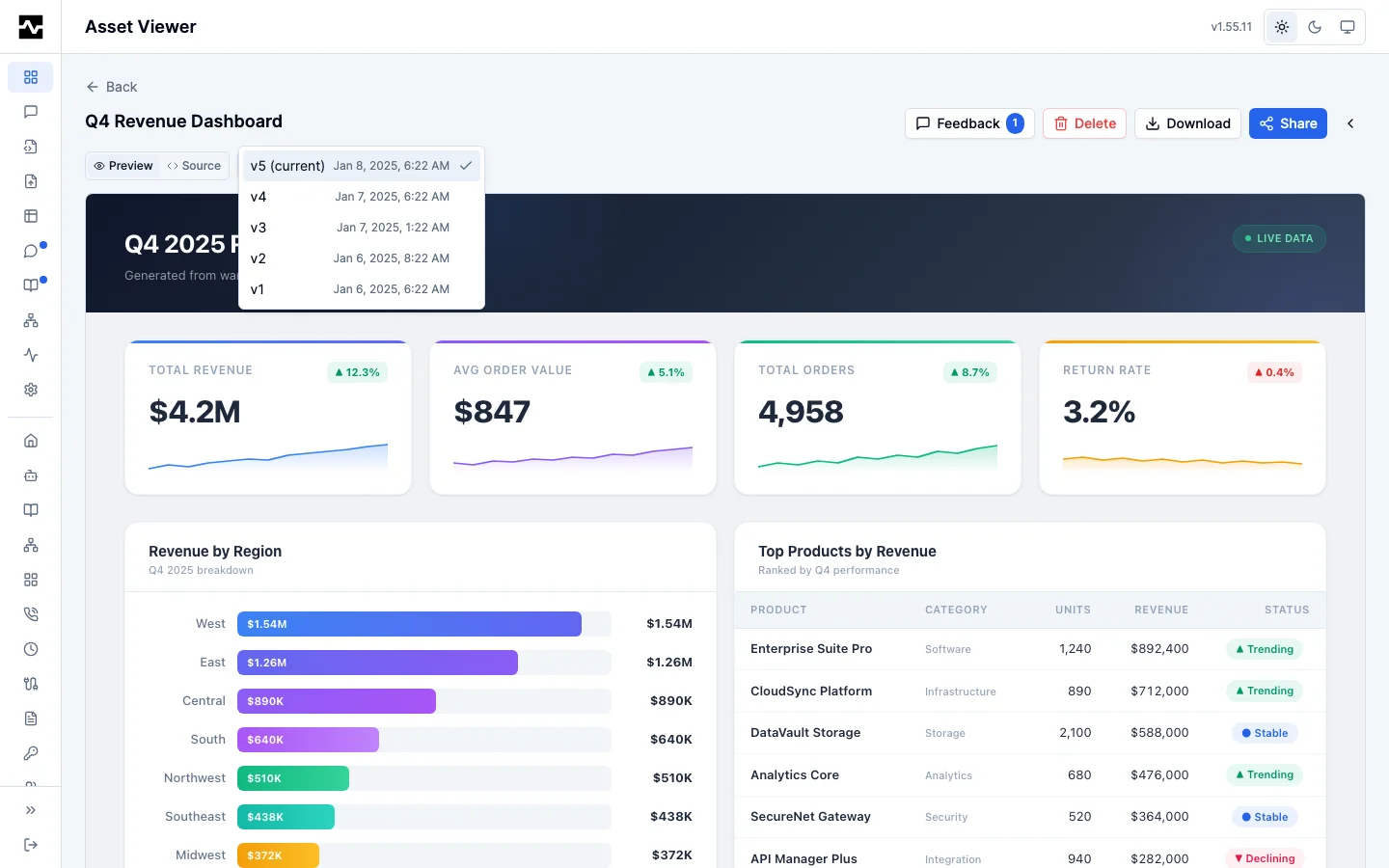The width and height of the screenshot is (1389, 868).
Task: Open the key icon in sidebar
Action: click(31, 753)
